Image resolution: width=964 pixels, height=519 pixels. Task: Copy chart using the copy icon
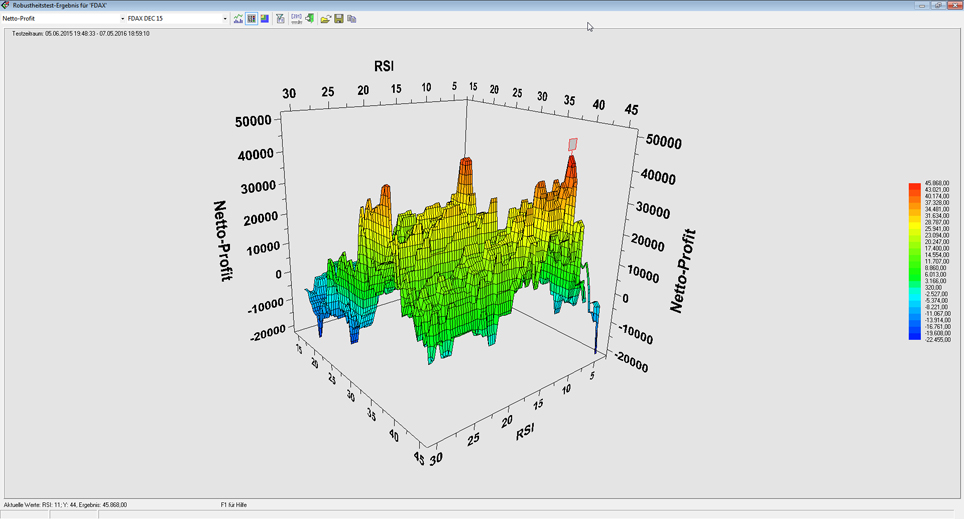tap(352, 18)
